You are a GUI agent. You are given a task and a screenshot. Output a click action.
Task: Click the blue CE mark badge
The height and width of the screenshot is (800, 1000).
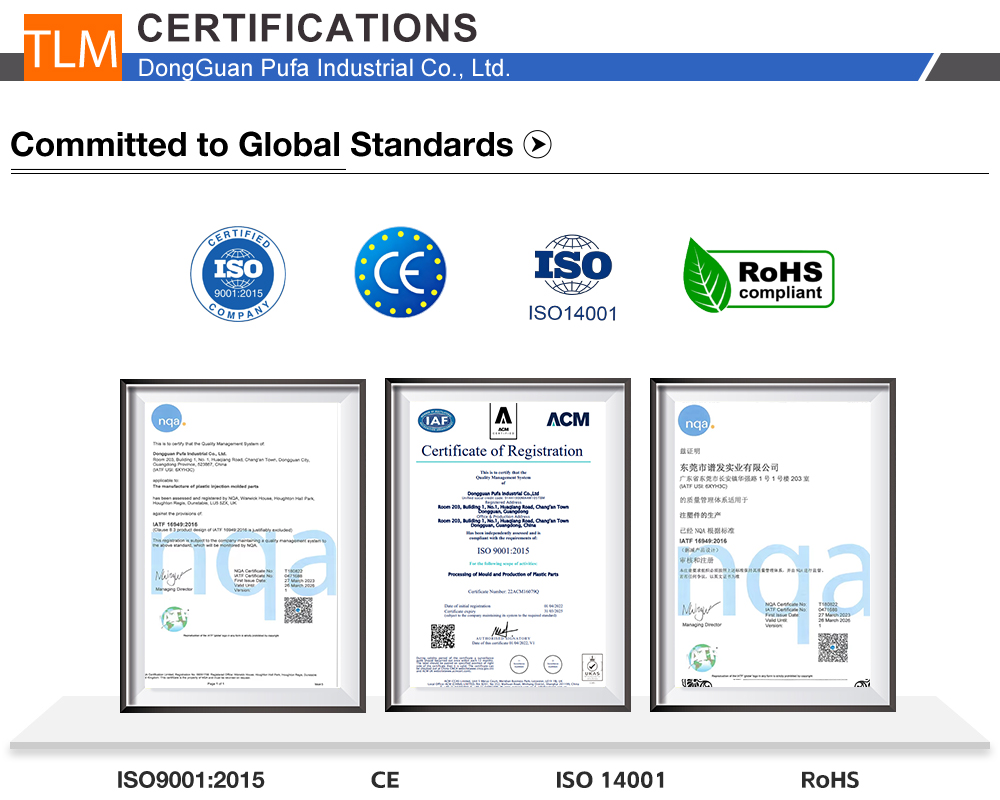coord(400,272)
